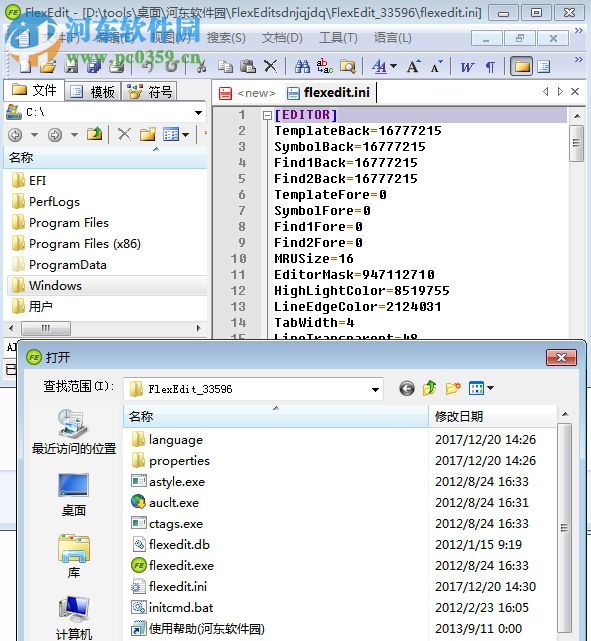
Task: Click Up One Level icon in Open dialog
Action: click(x=430, y=388)
